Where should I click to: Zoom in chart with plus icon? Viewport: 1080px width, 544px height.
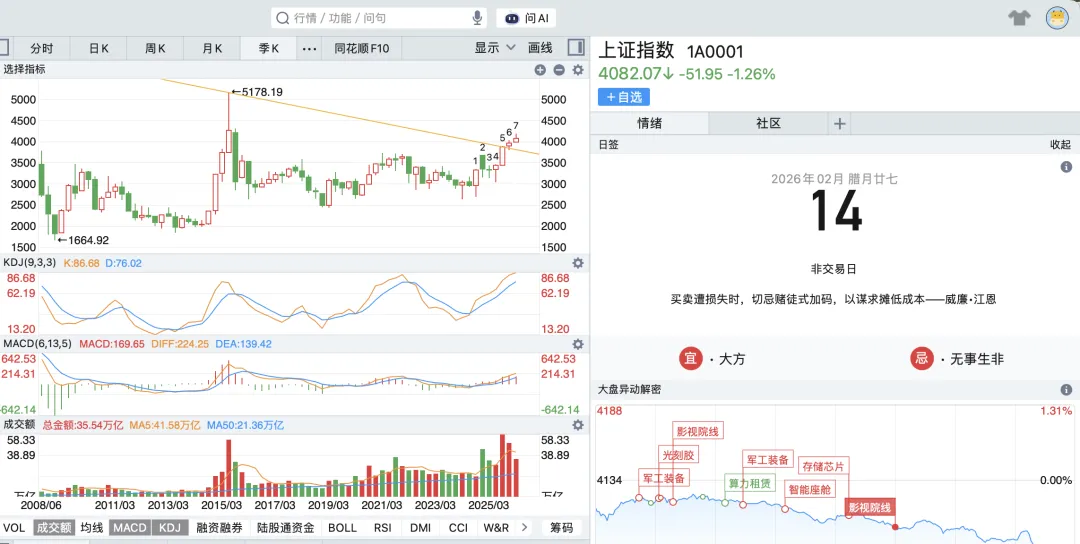(540, 70)
